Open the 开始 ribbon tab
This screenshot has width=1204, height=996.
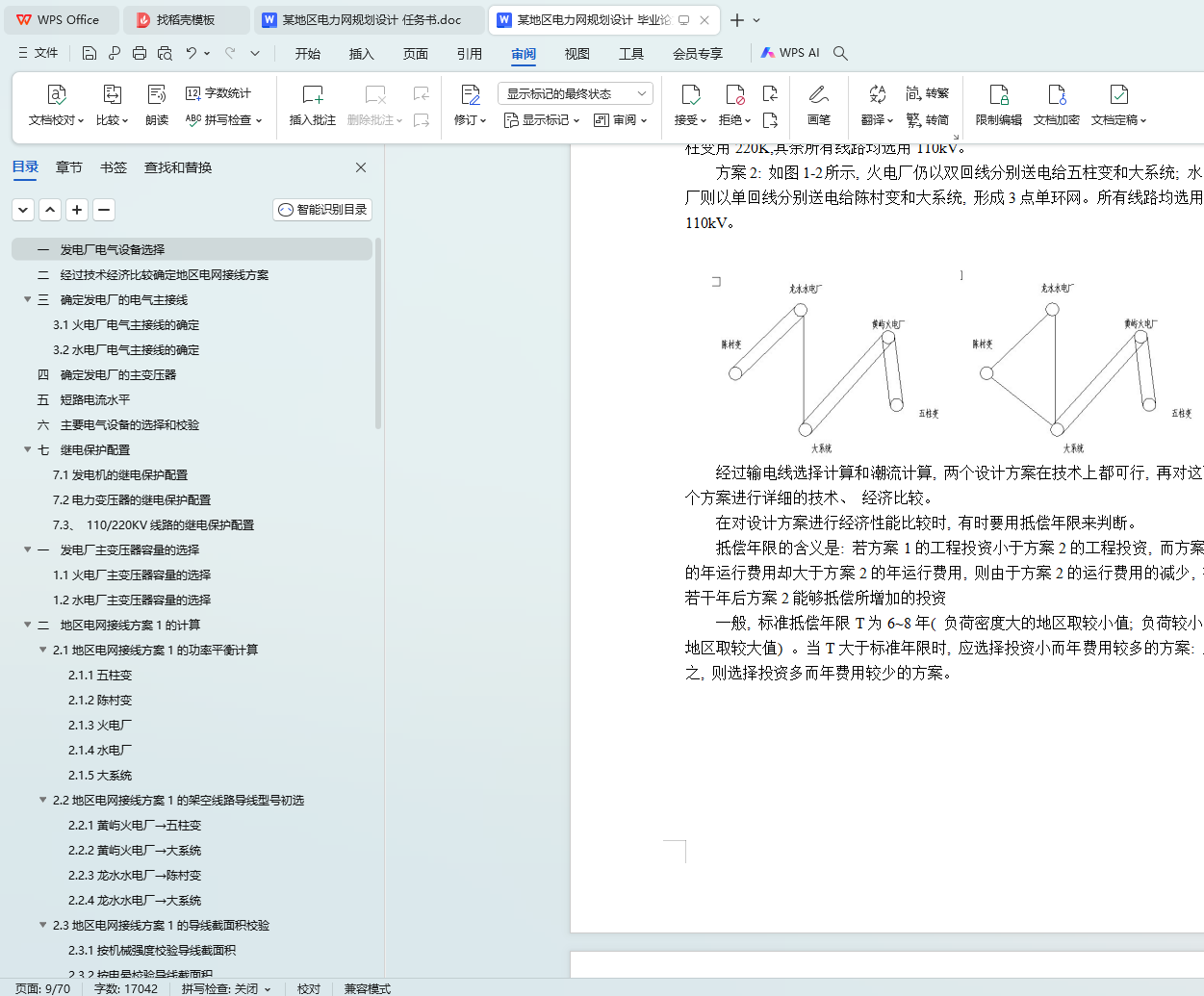click(x=308, y=53)
